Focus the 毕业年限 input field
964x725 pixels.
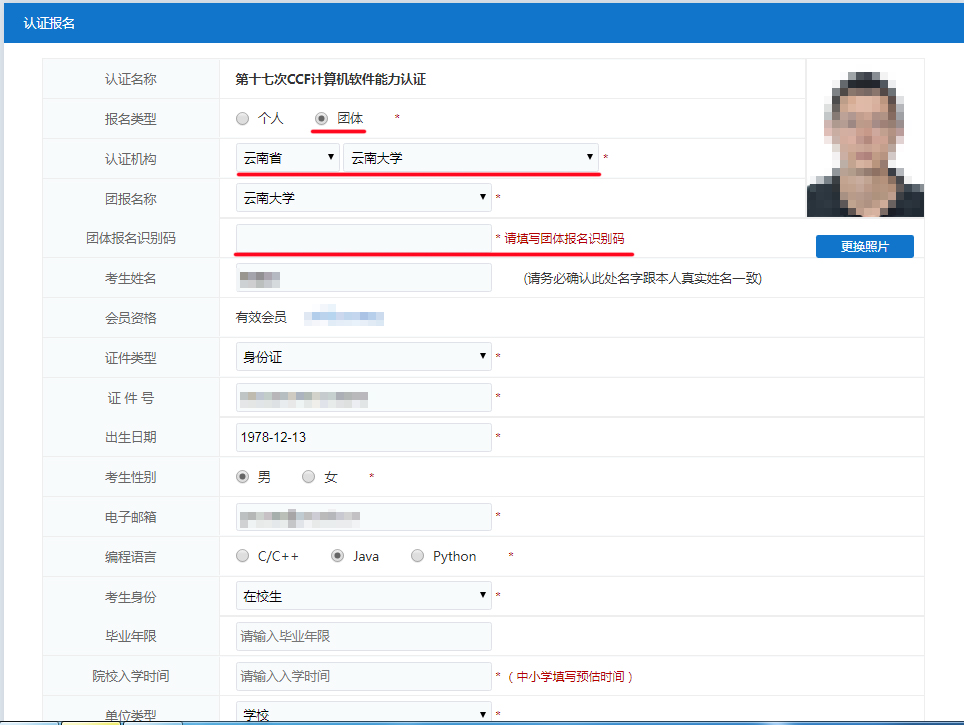tap(363, 636)
